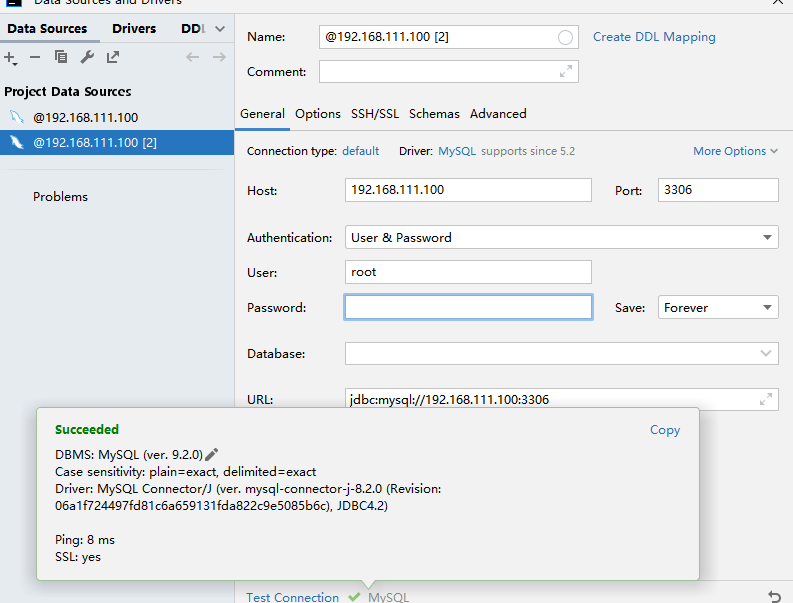Viewport: 793px width, 603px height.
Task: Click the MySQL dolphin icon of @192.168.111.100
Action: pos(17,117)
